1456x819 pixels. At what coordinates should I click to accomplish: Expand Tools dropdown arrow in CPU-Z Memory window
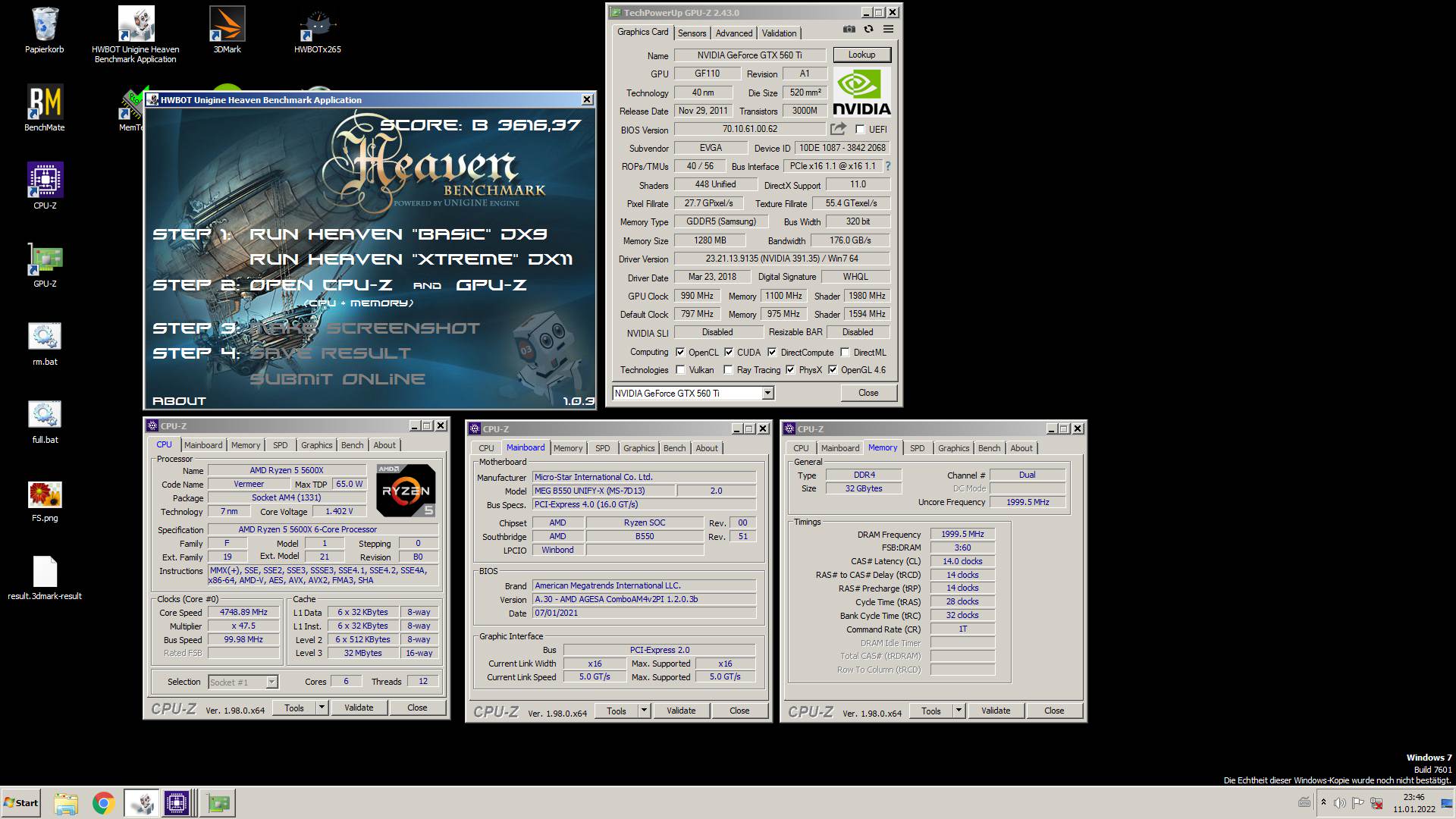click(959, 711)
